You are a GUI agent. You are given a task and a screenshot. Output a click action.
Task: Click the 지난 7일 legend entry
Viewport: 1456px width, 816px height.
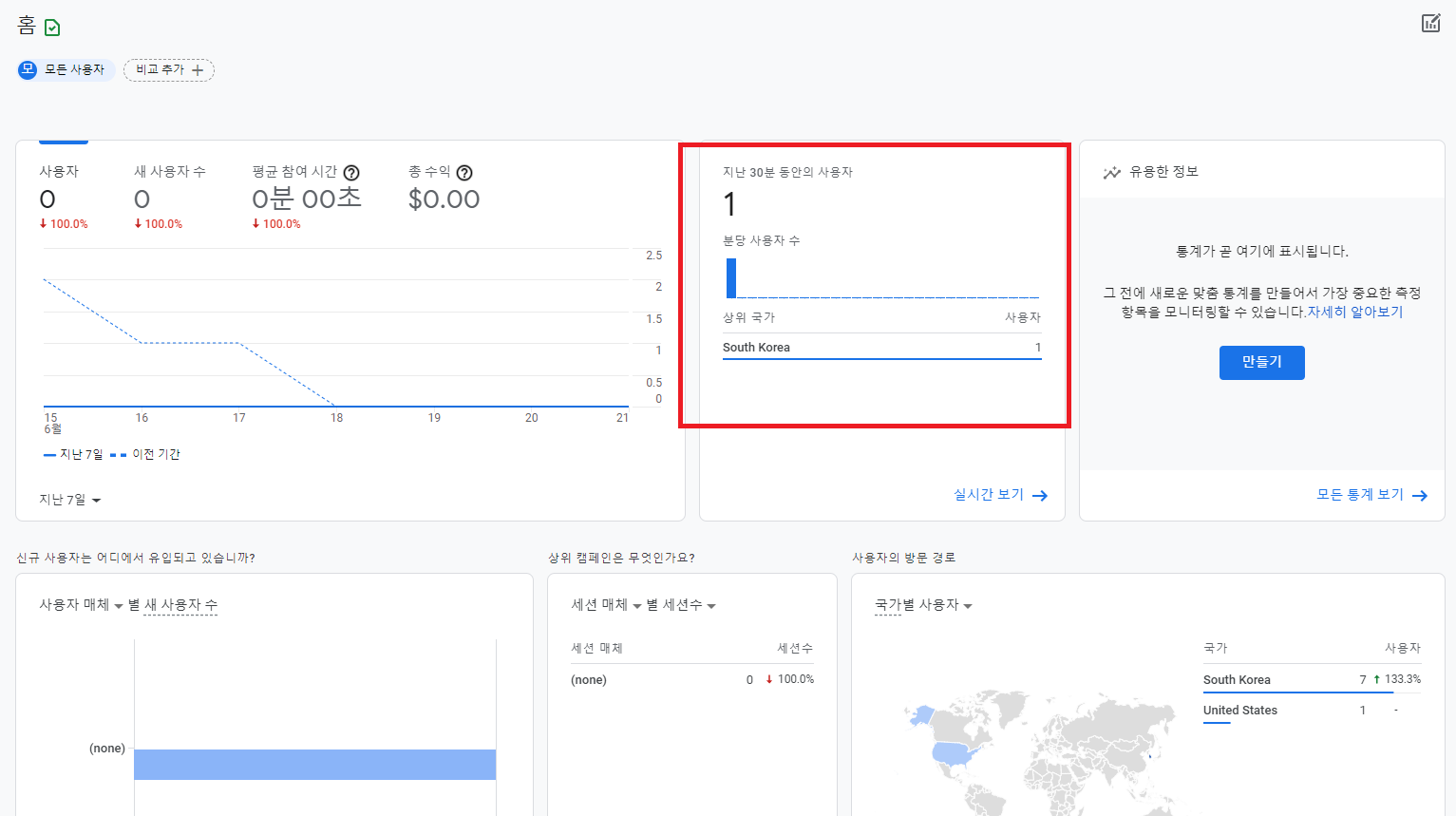coord(73,455)
